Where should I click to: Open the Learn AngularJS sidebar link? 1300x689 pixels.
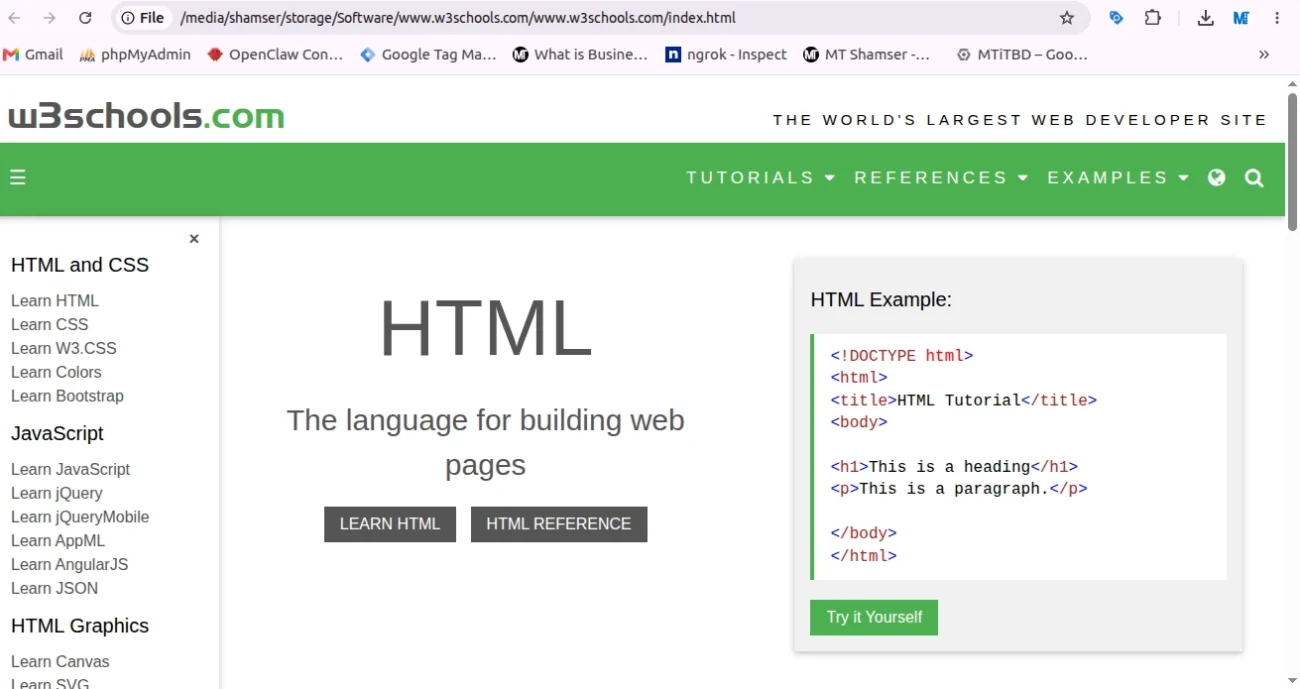coord(70,566)
